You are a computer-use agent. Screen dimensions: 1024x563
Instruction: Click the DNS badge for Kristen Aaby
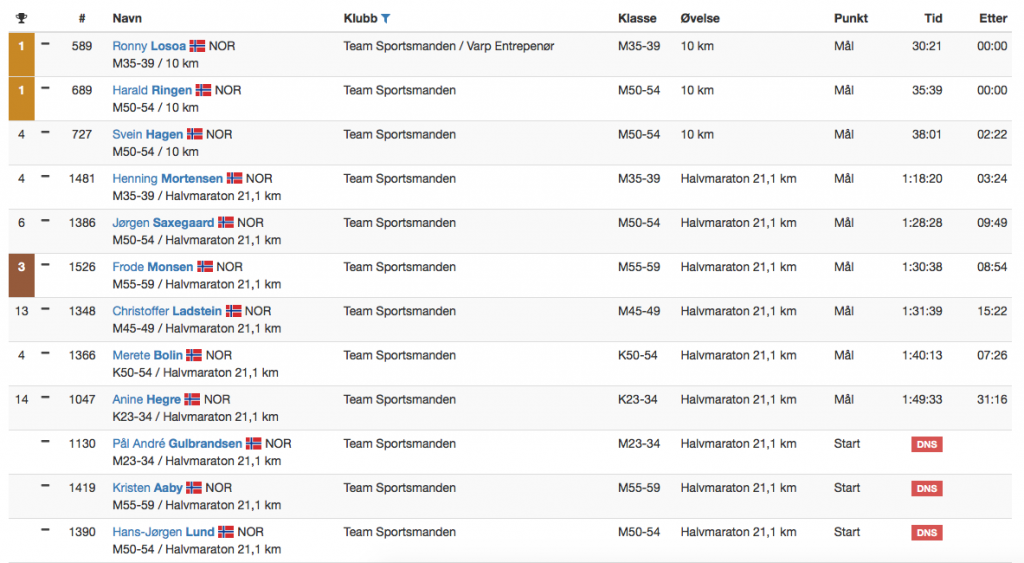tap(927, 489)
